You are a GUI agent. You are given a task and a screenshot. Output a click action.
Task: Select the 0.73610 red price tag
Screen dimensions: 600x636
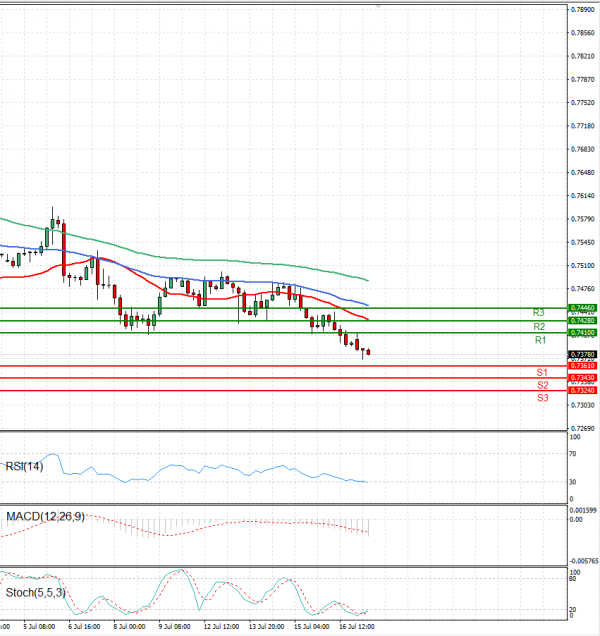pos(582,366)
